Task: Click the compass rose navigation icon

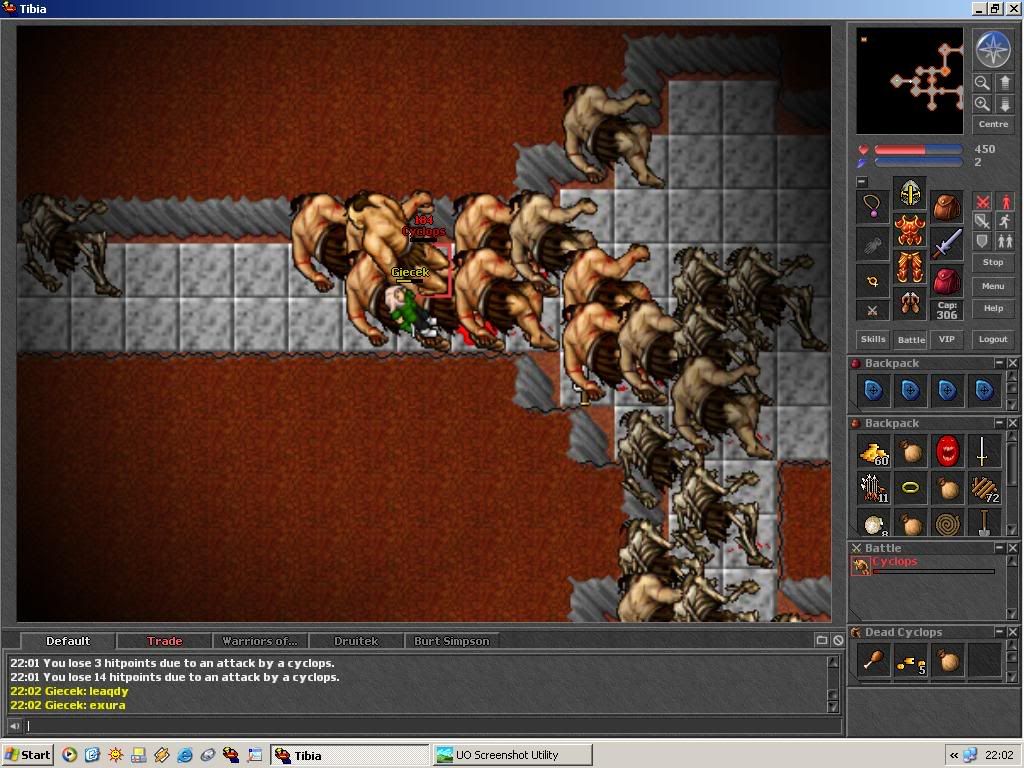Action: [x=993, y=49]
